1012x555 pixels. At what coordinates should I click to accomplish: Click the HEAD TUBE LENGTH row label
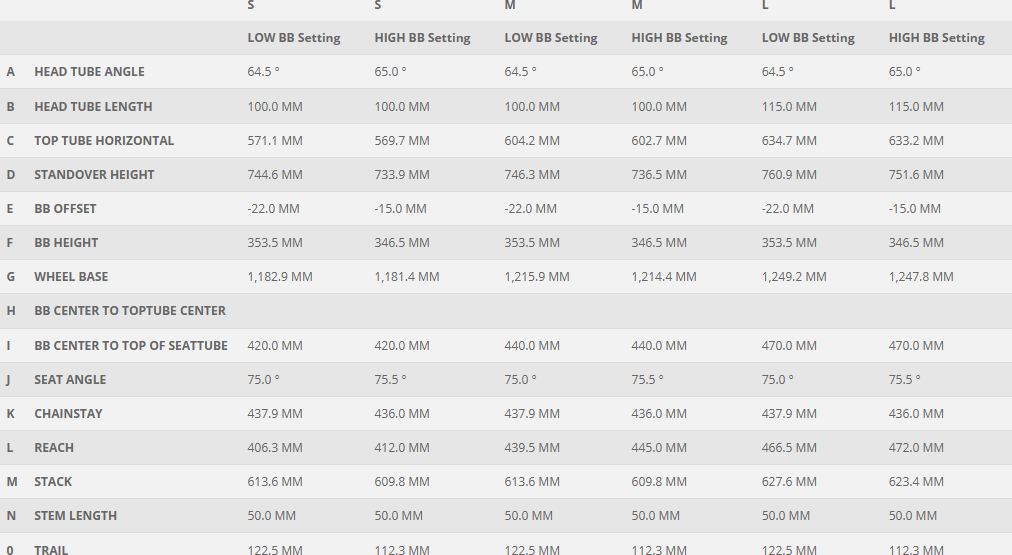point(93,106)
